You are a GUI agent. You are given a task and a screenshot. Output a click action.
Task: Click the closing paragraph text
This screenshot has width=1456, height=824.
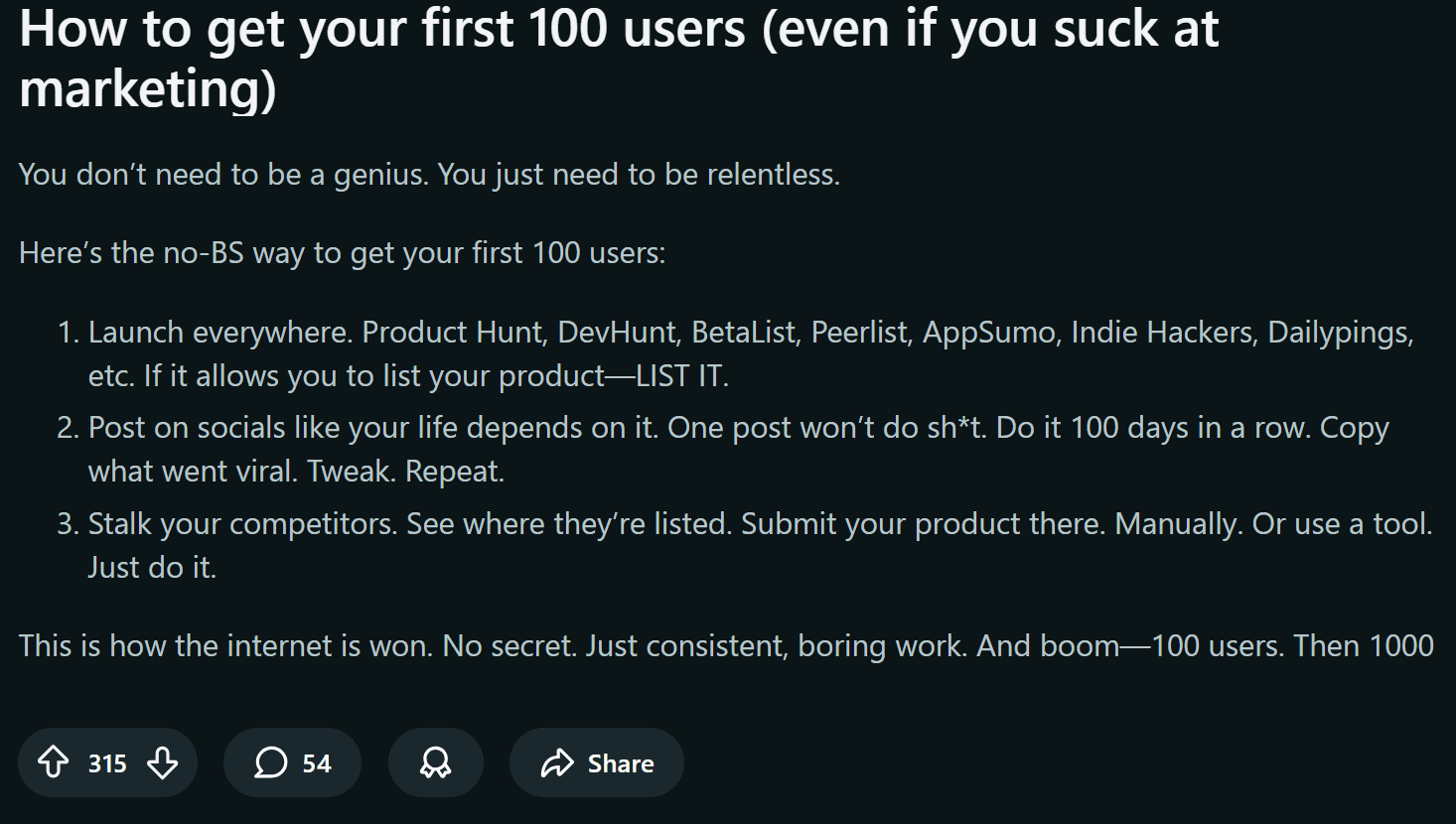pos(725,645)
